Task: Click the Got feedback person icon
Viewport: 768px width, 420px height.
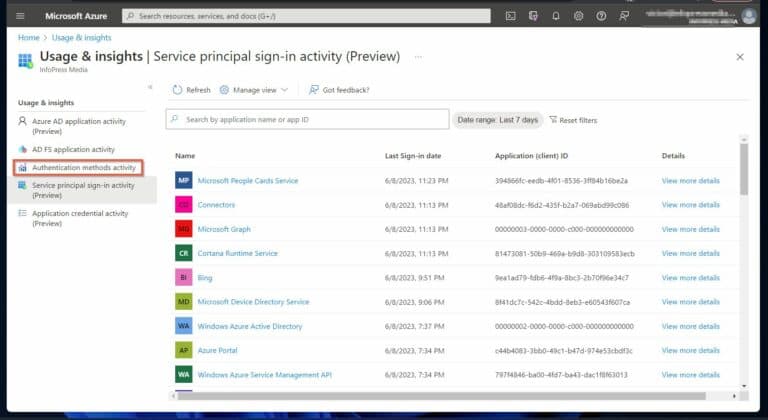Action: pyautogui.click(x=313, y=90)
